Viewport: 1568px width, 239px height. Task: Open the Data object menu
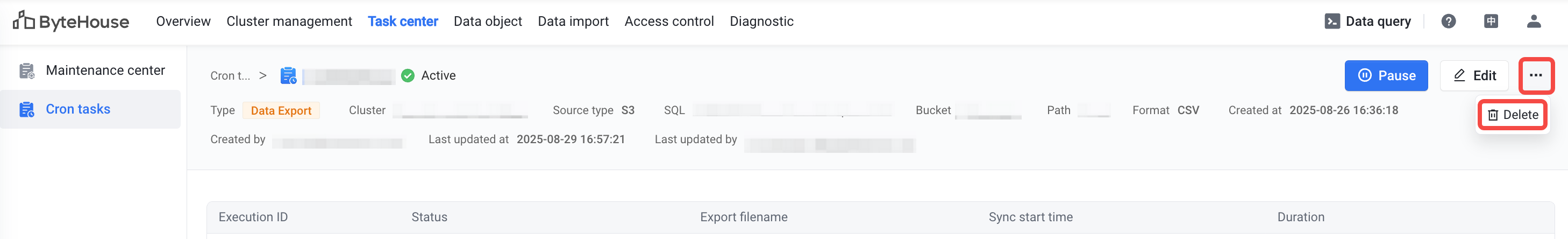coord(488,22)
